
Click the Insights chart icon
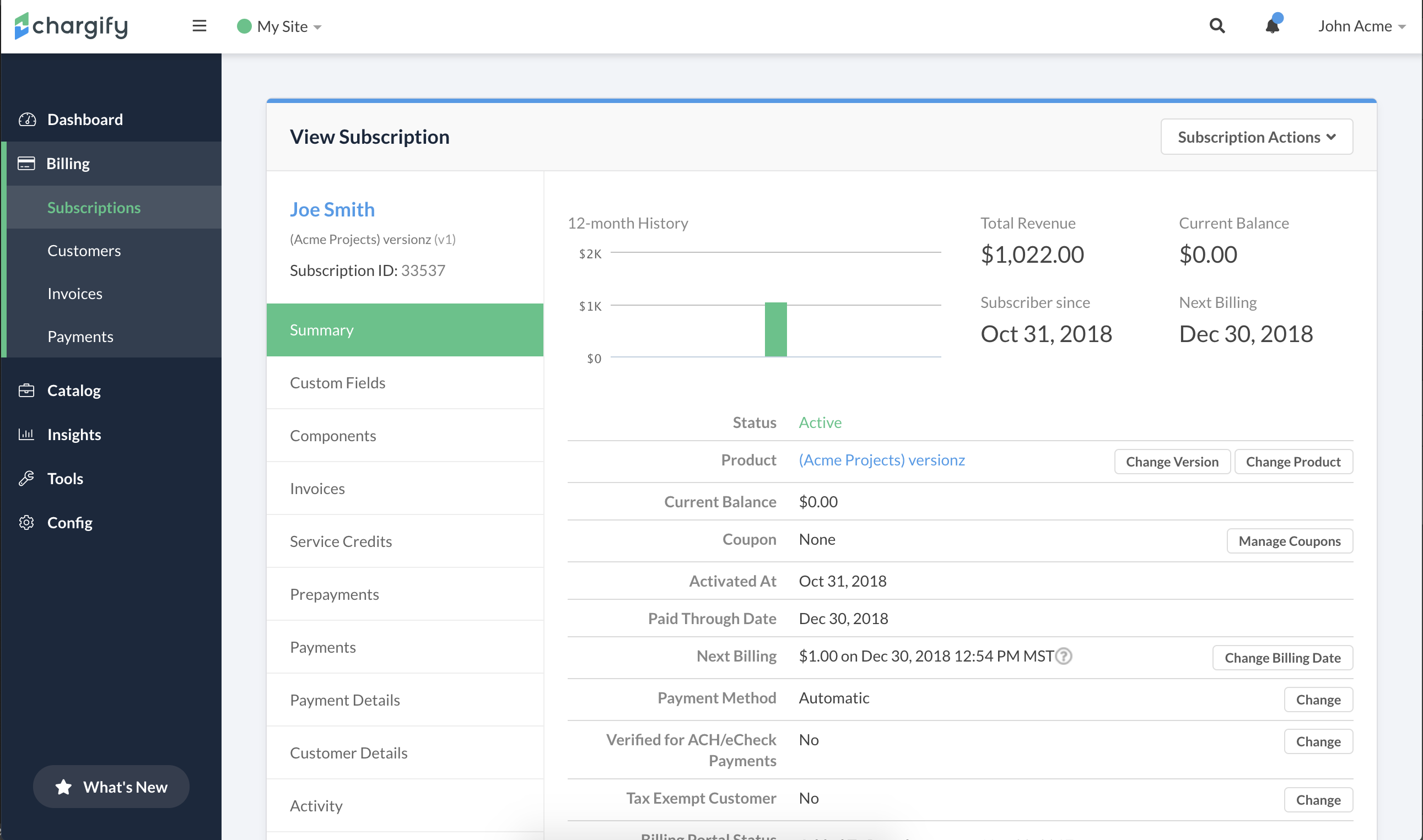coord(26,434)
